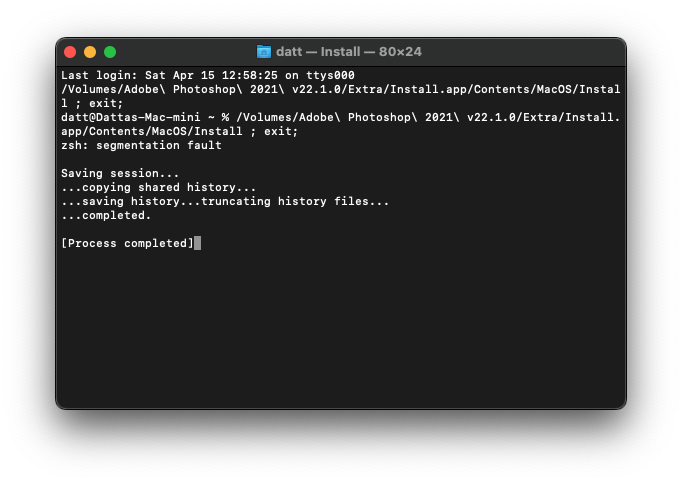Click the gray terminal cursor block
This screenshot has width=682, height=483.
(198, 243)
